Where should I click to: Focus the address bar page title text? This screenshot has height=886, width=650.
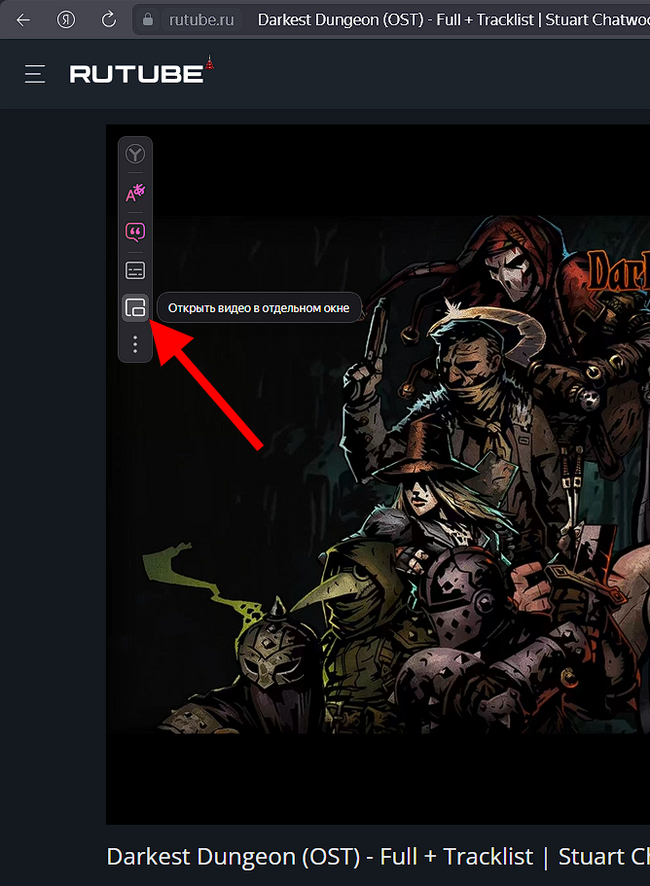[453, 20]
